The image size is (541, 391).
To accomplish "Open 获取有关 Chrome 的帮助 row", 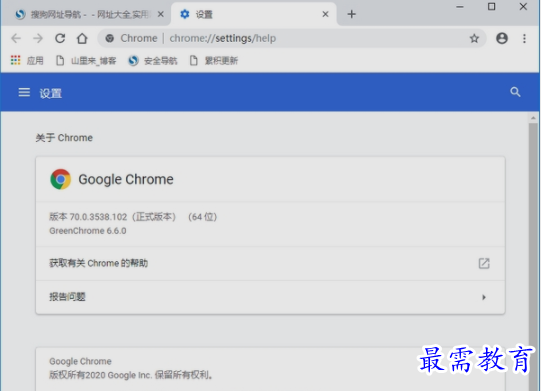I will click(270, 263).
